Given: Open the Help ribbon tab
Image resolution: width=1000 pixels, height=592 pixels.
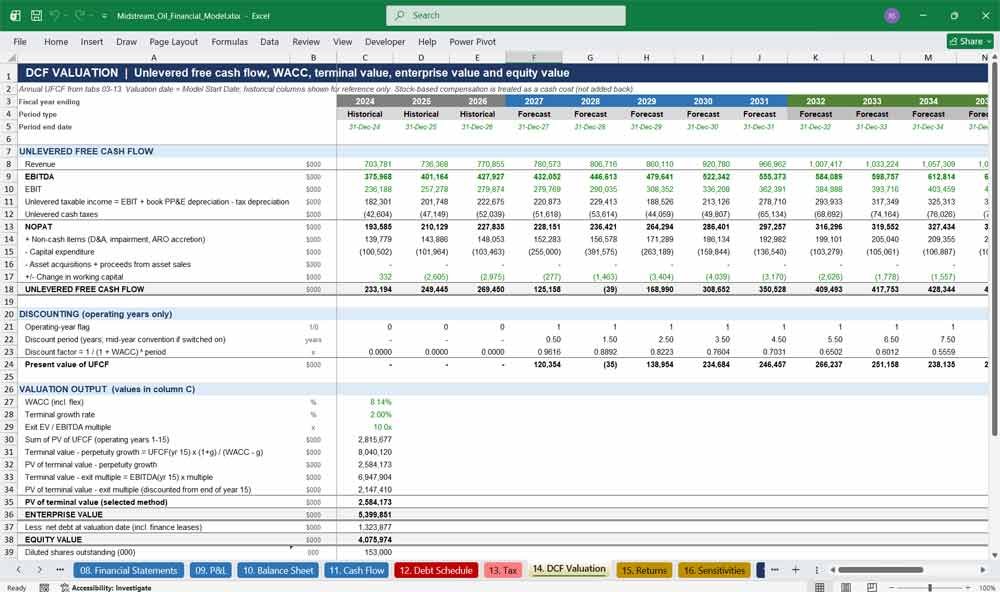Looking at the screenshot, I should [x=427, y=41].
